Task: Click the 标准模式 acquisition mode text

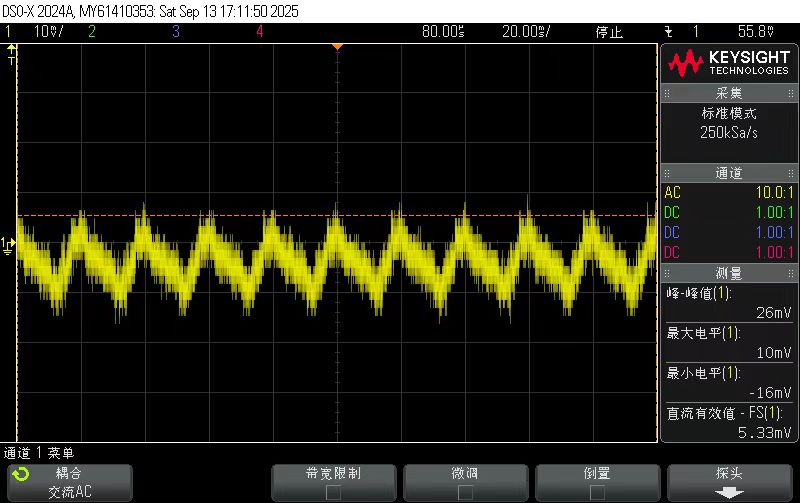Action: pos(729,113)
